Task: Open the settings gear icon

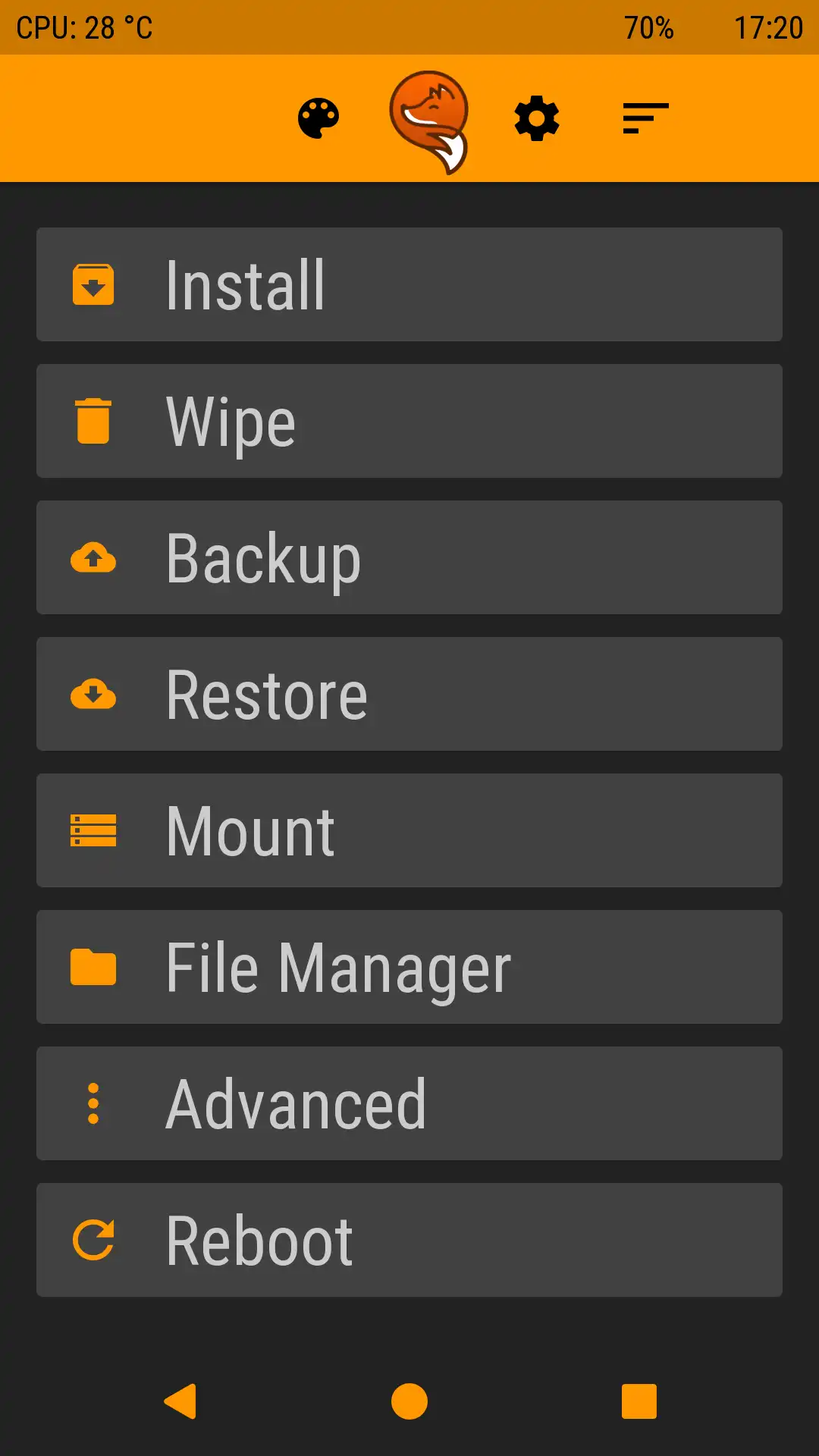Action: [536, 118]
